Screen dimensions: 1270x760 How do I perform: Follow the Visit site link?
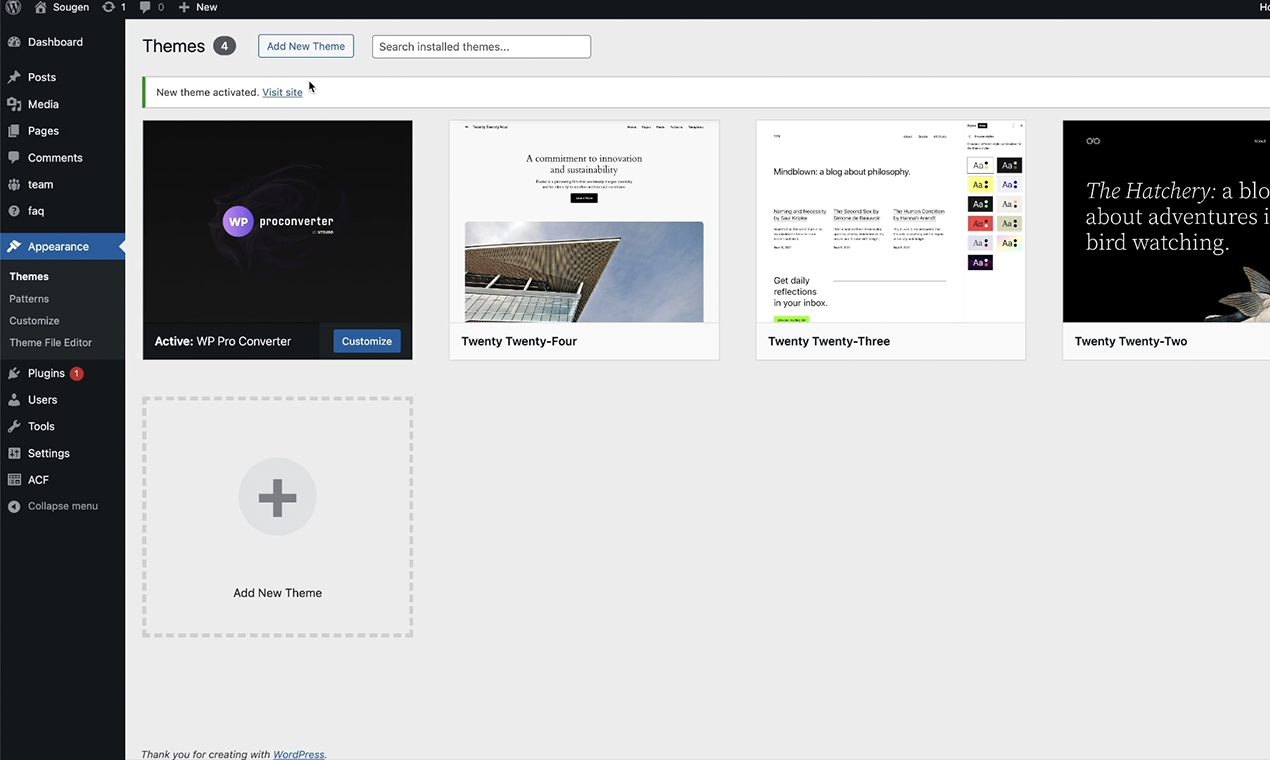(x=282, y=92)
